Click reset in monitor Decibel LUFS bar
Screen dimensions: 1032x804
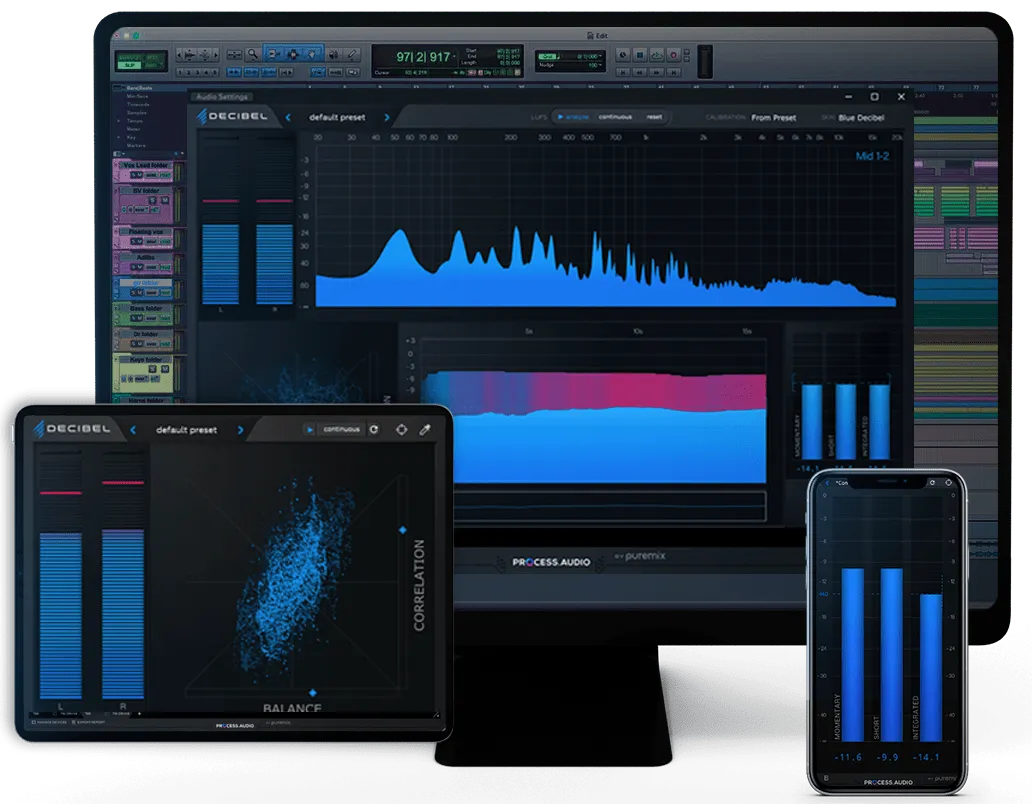pos(654,117)
